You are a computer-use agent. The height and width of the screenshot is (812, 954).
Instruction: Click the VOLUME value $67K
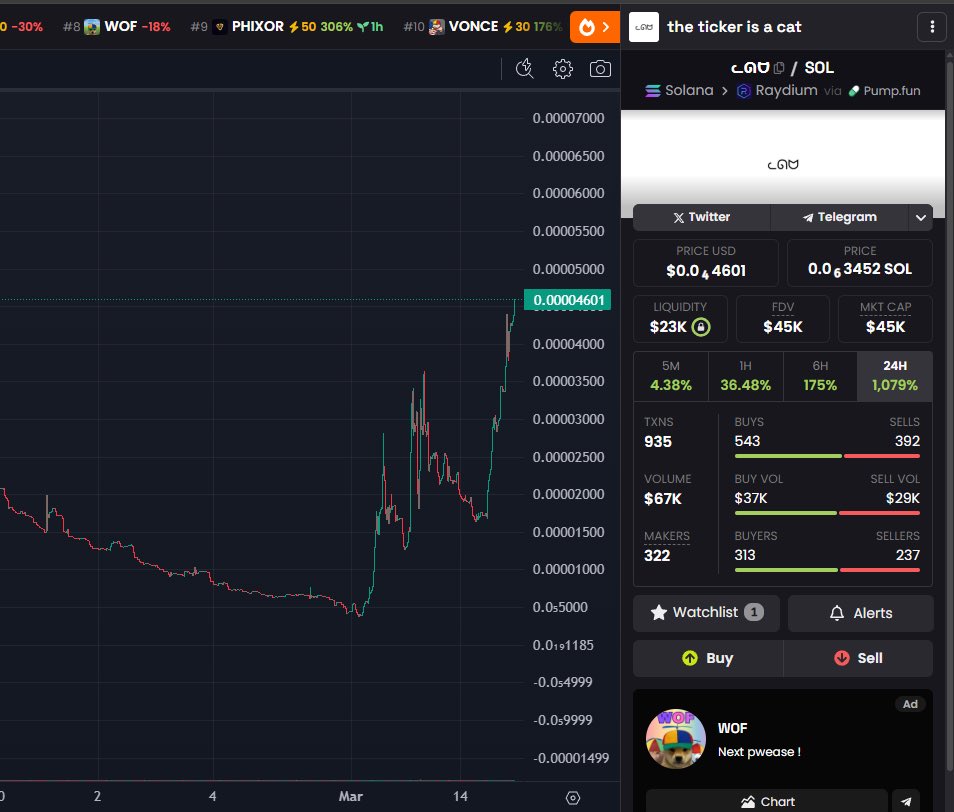click(x=663, y=499)
